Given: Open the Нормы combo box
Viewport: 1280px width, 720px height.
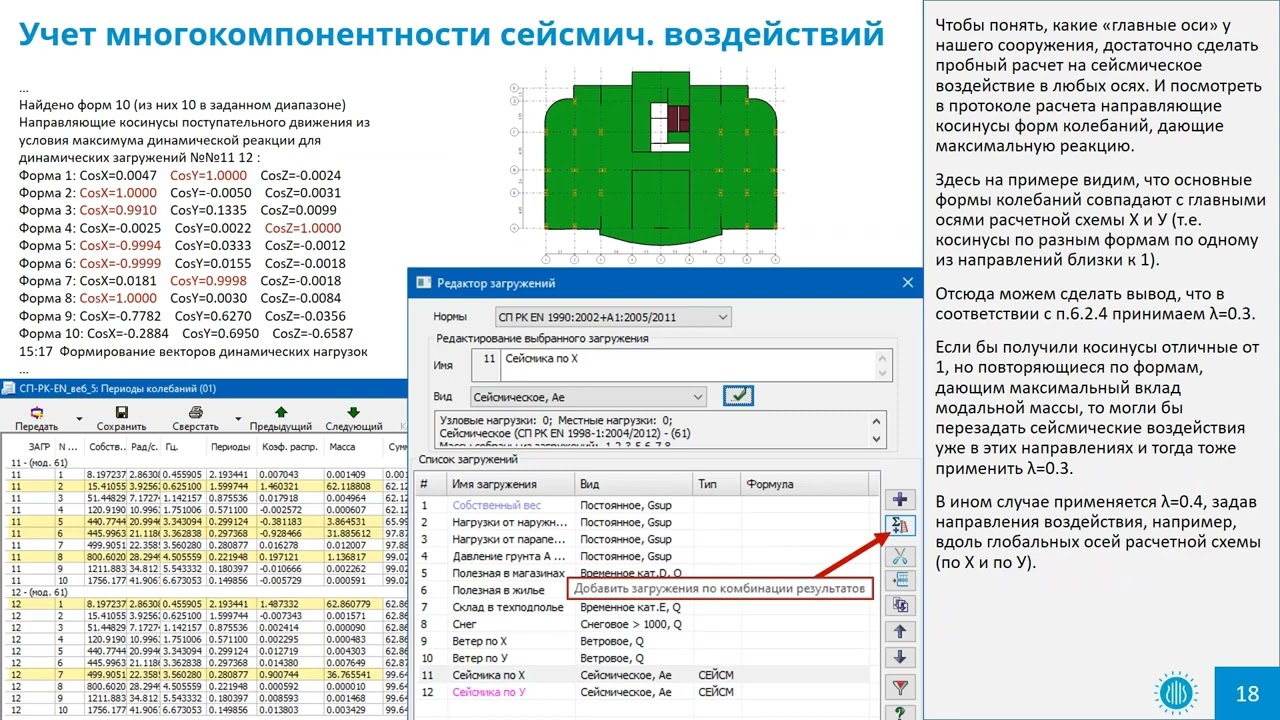Looking at the screenshot, I should coord(612,317).
